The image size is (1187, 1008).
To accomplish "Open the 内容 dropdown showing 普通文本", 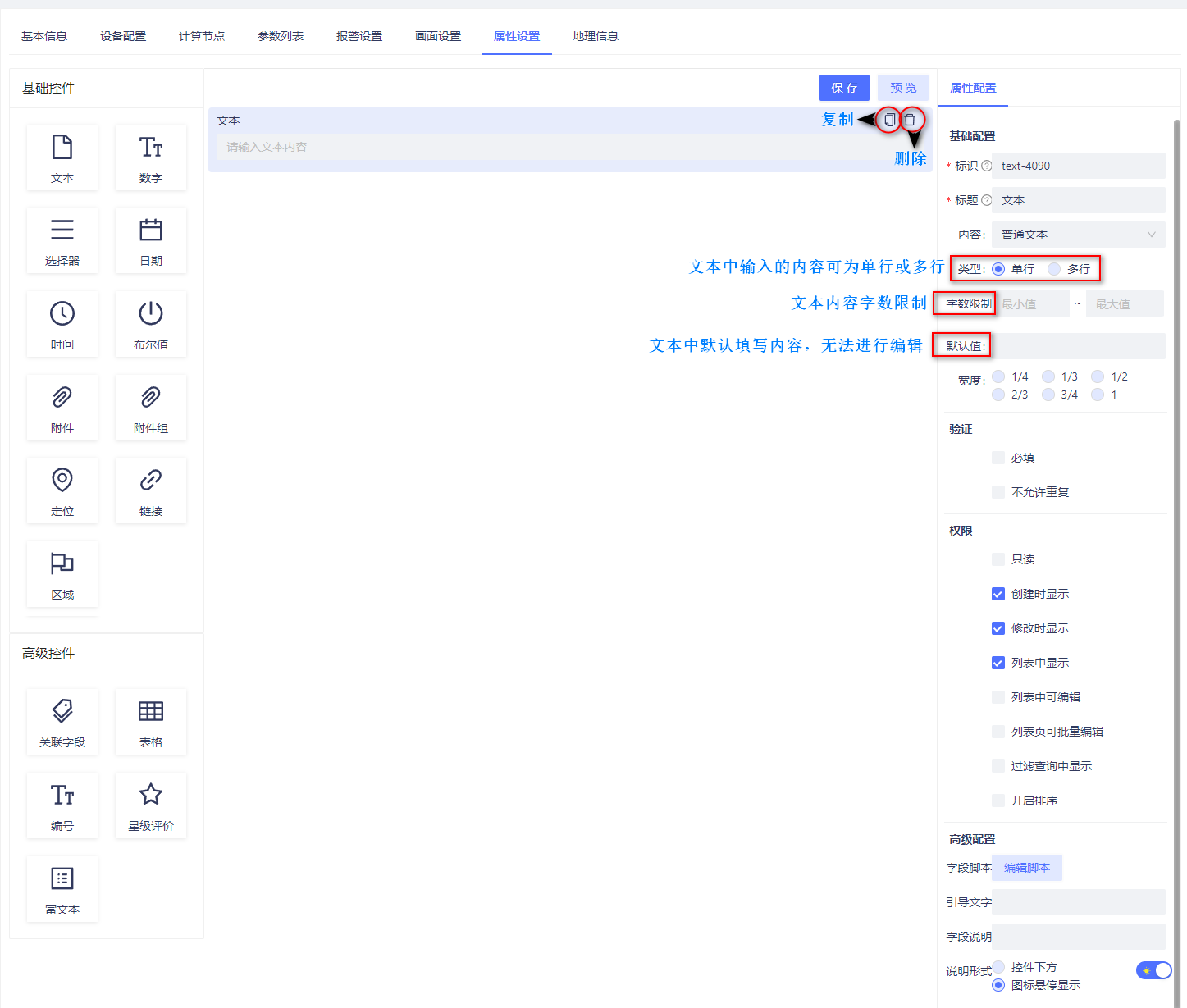I will [x=1077, y=234].
